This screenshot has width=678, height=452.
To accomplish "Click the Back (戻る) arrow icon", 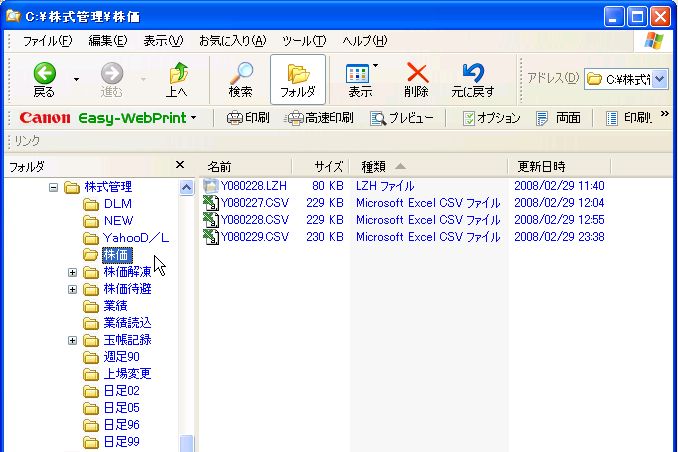I will 44,73.
